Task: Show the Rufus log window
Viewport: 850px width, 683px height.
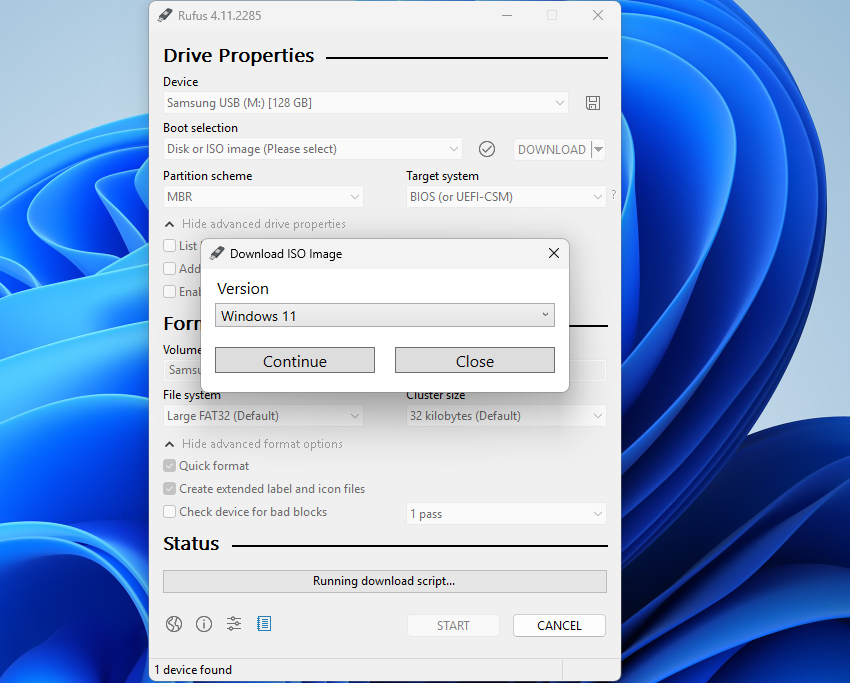Action: [x=264, y=624]
